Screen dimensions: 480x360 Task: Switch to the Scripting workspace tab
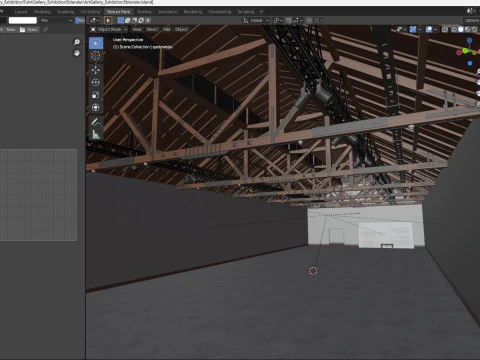(x=246, y=12)
